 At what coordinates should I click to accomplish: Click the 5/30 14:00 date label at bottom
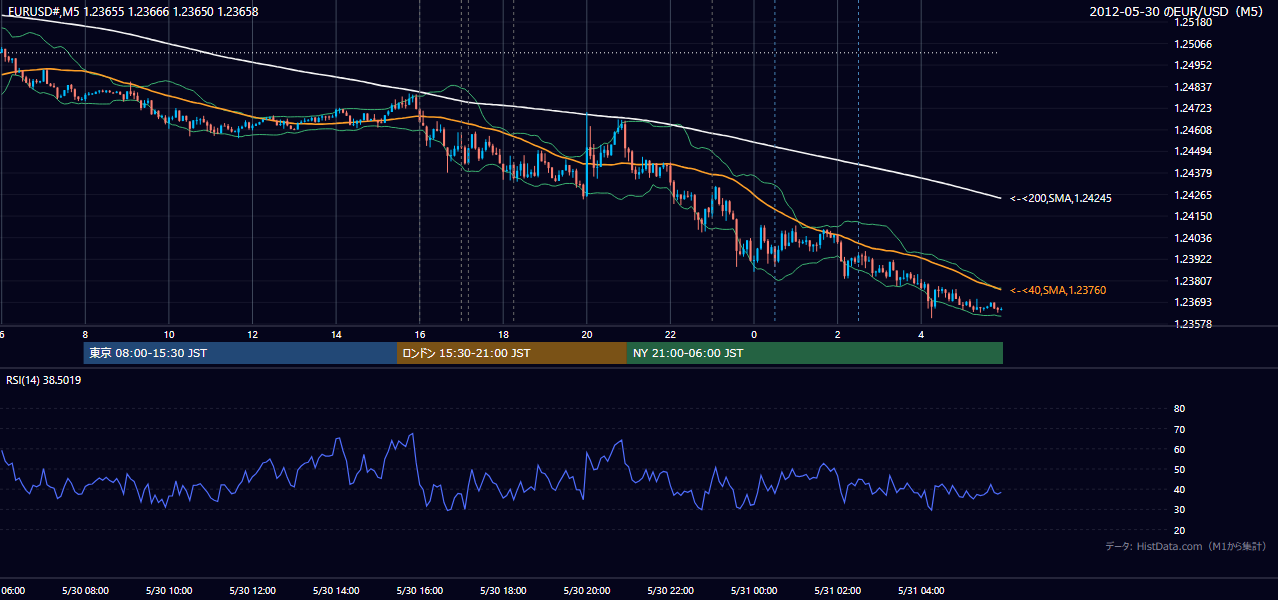pyautogui.click(x=335, y=591)
